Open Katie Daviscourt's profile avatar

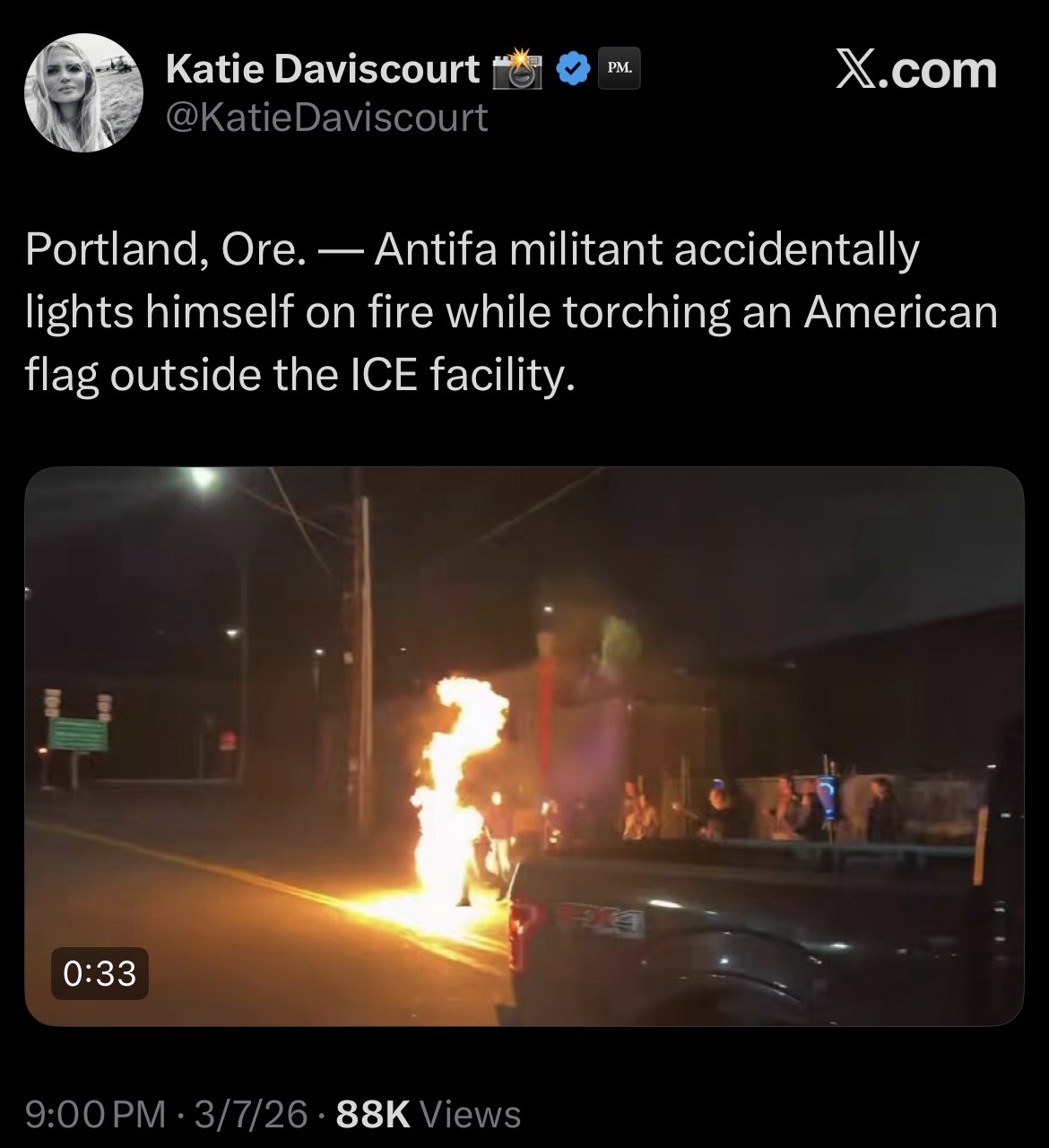tap(83, 92)
